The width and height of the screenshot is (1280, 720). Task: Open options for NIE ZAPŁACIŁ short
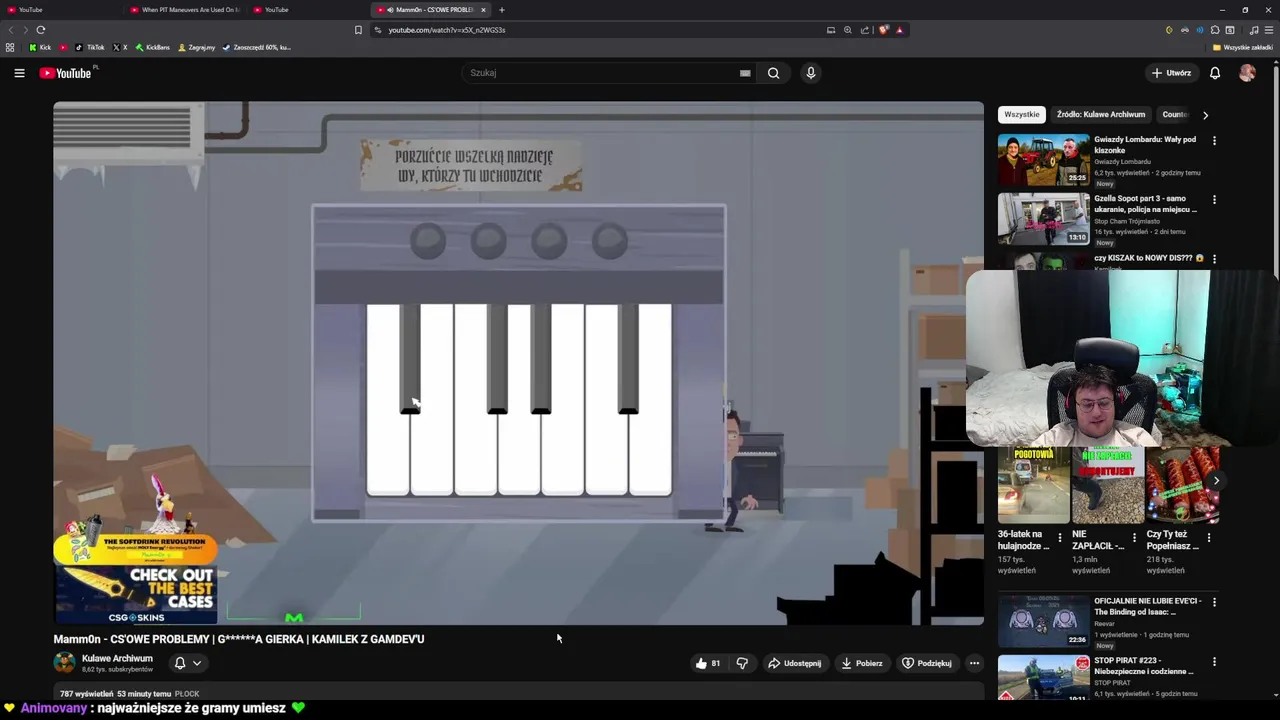point(1134,537)
